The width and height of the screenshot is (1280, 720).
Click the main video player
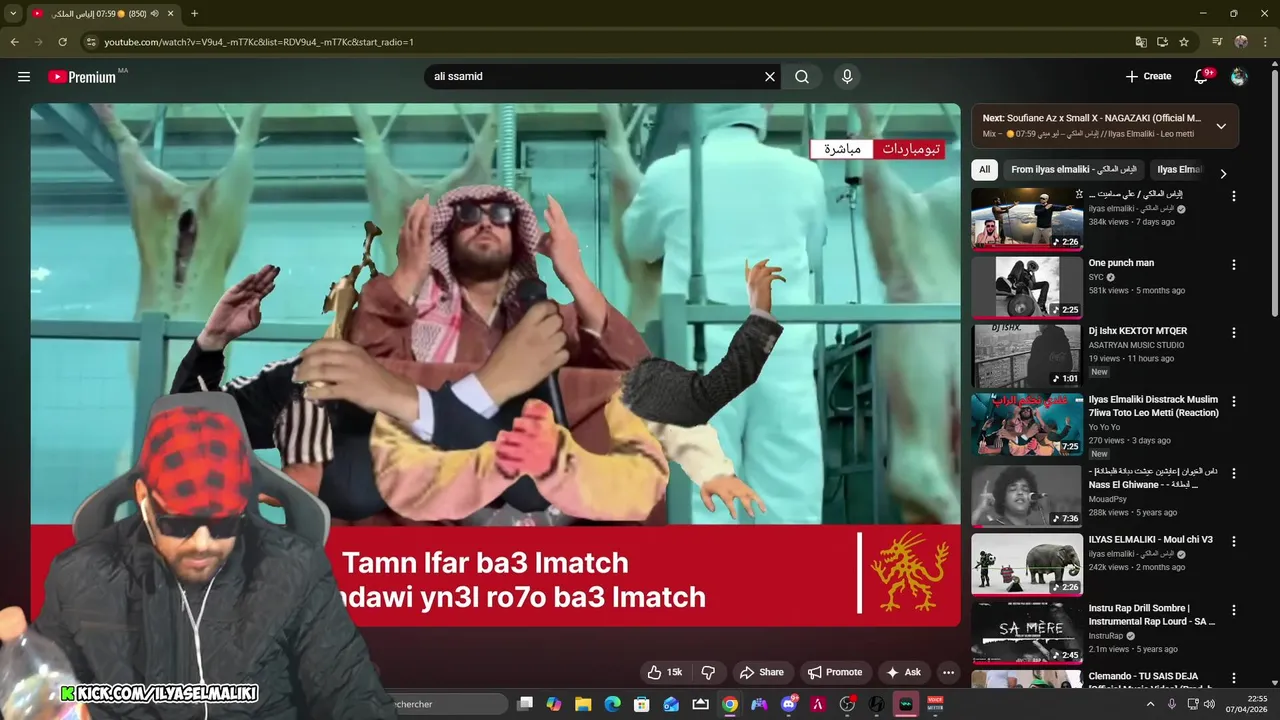[x=495, y=365]
